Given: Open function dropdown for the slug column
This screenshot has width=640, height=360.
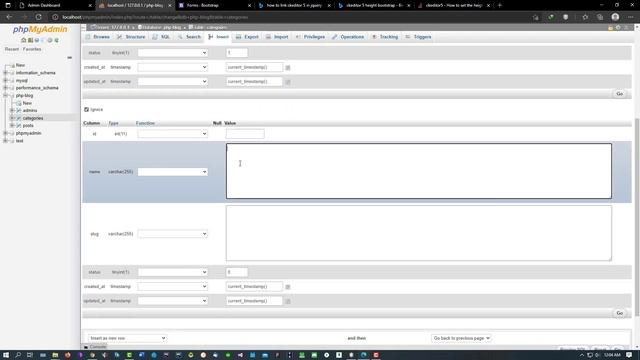Looking at the screenshot, I should 172,234.
